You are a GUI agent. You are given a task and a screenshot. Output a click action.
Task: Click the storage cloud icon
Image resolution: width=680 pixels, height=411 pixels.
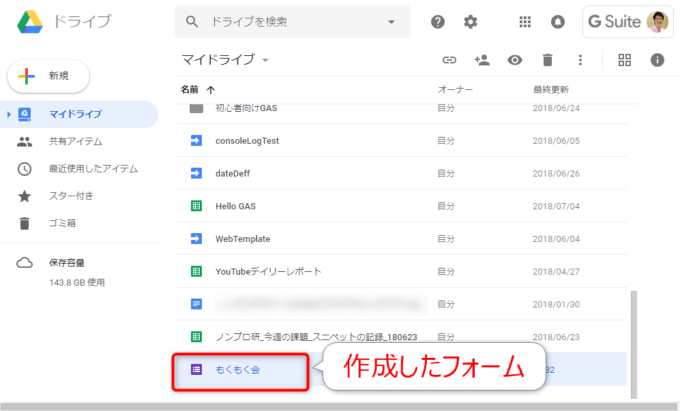coord(24,263)
